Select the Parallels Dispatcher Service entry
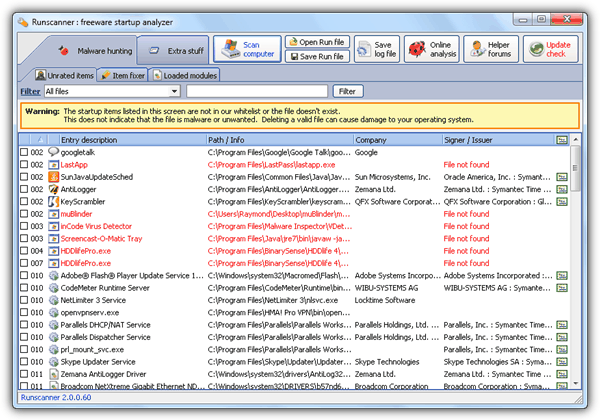The image size is (600, 420). (105, 337)
